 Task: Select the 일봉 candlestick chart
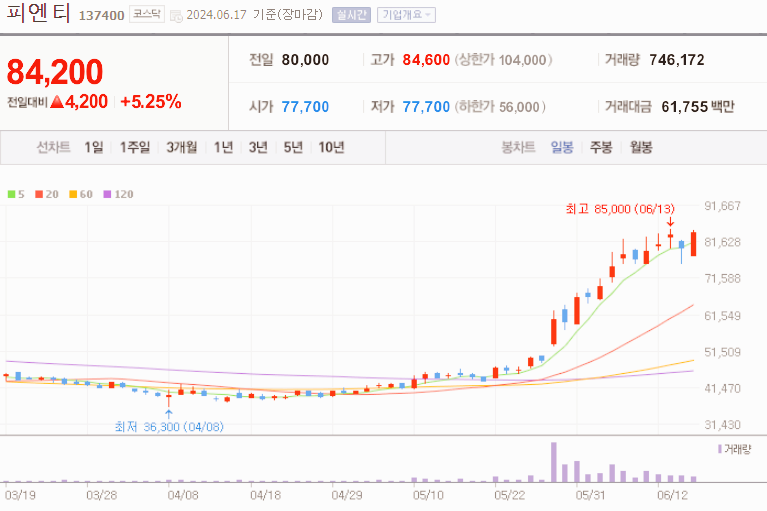click(562, 147)
